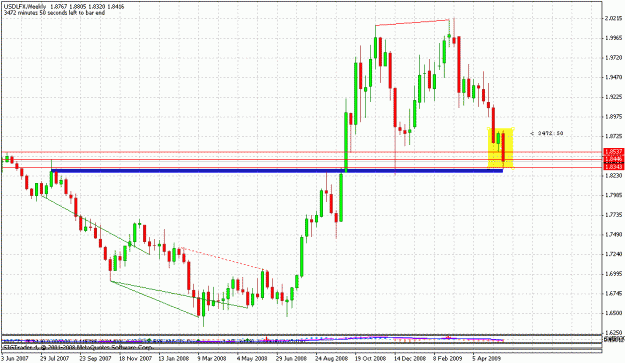Click the 1.8725 price axis label
This screenshot has width=625, height=363.
613,136
